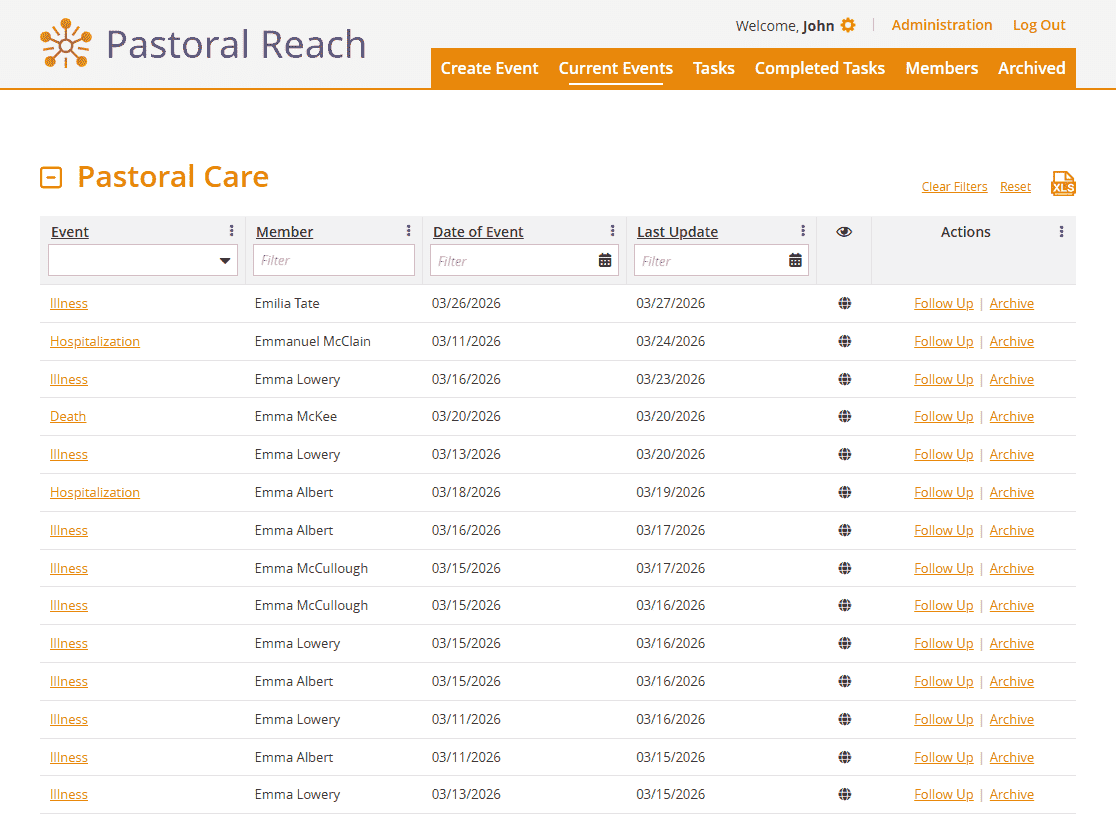The image size is (1116, 821).
Task: Collapse the Pastoral Care section
Action: [51, 177]
